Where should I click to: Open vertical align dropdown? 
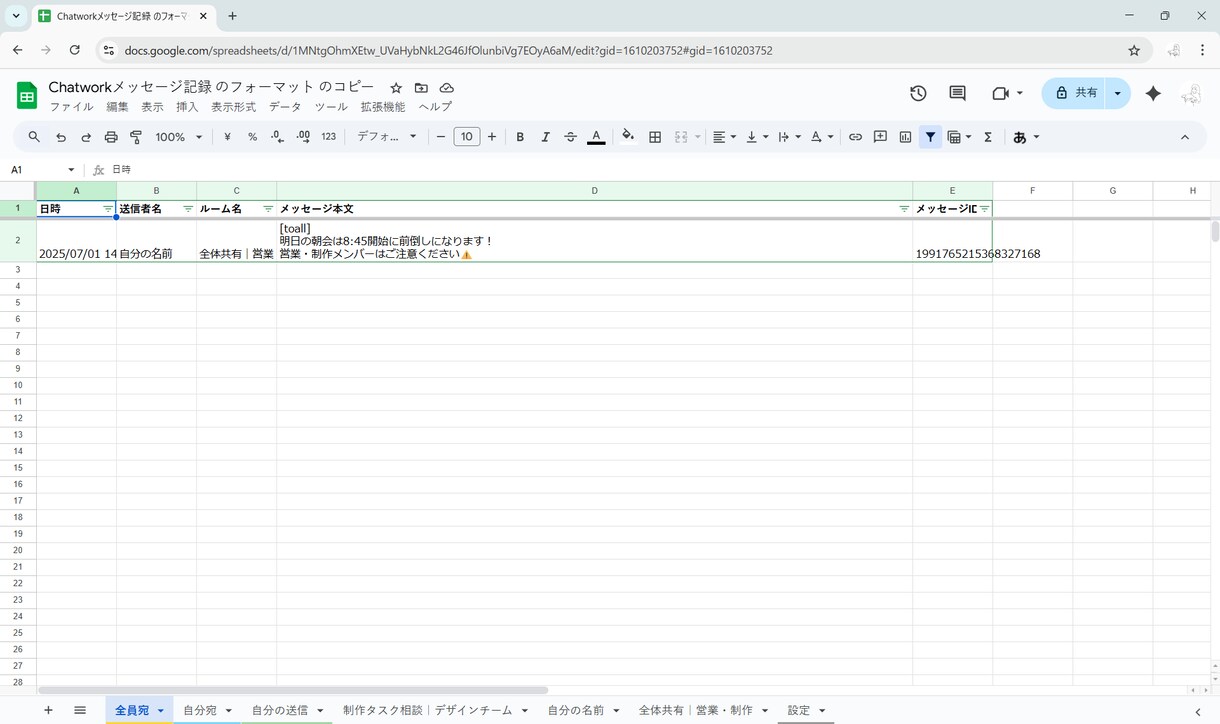[757, 137]
